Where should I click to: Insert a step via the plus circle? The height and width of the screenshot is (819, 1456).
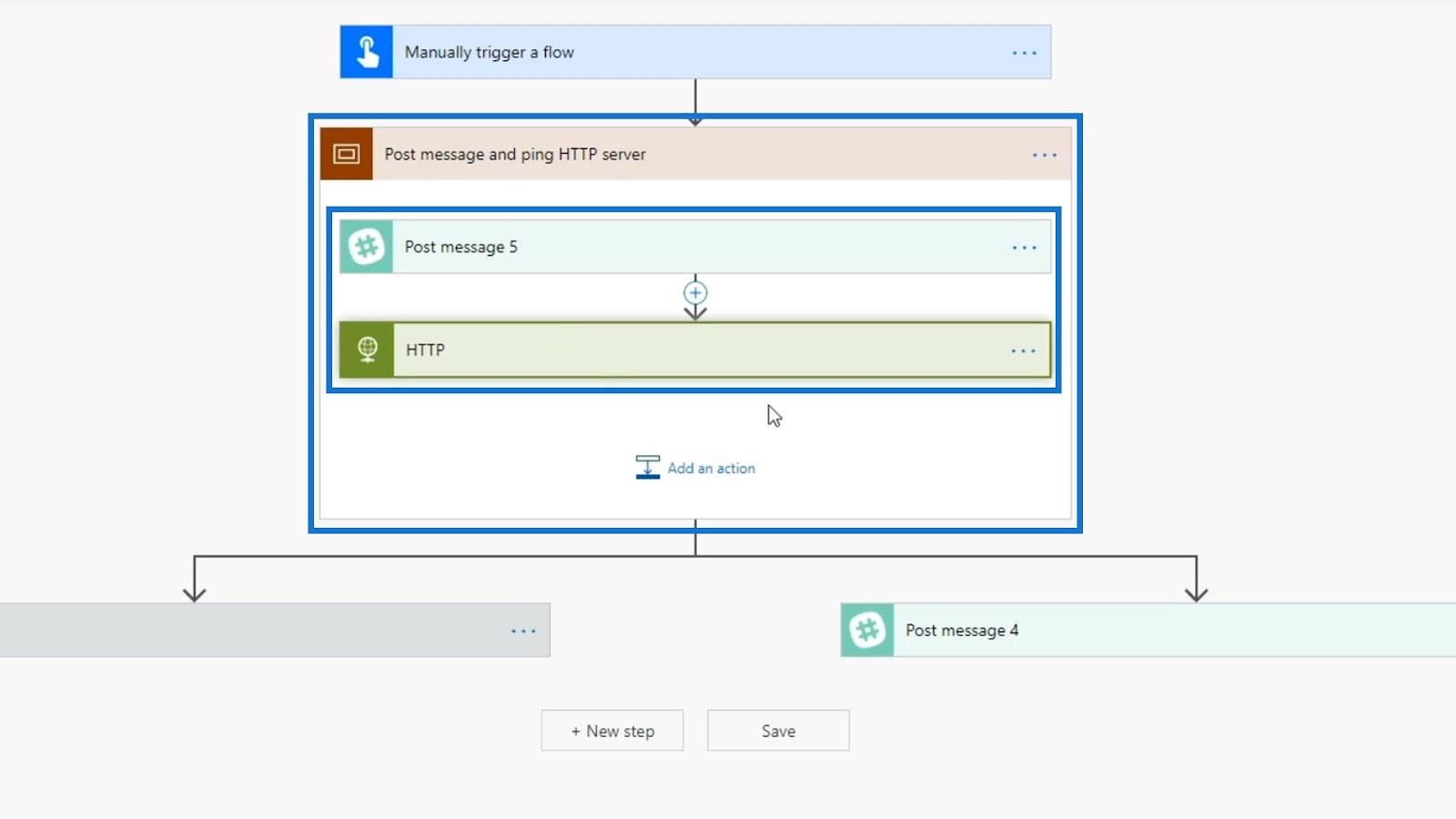click(695, 293)
